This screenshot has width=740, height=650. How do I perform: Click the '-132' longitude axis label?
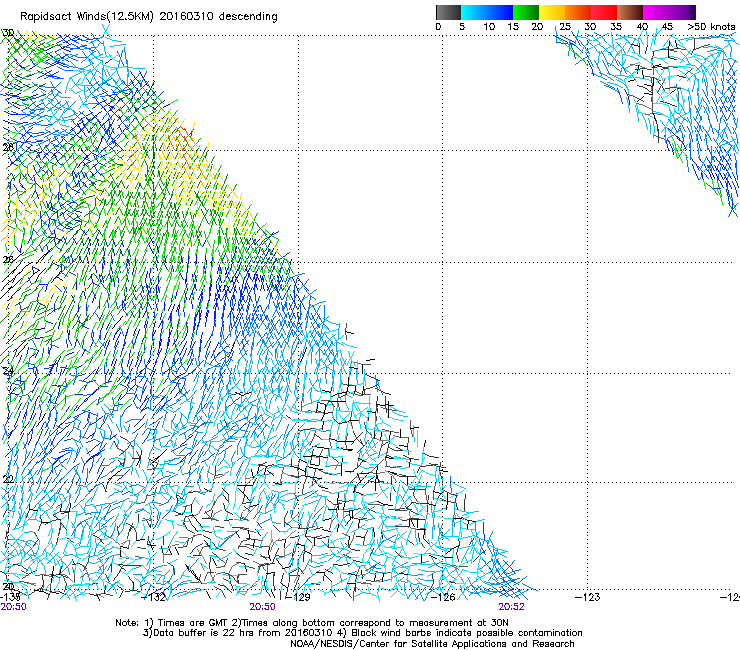tap(154, 597)
